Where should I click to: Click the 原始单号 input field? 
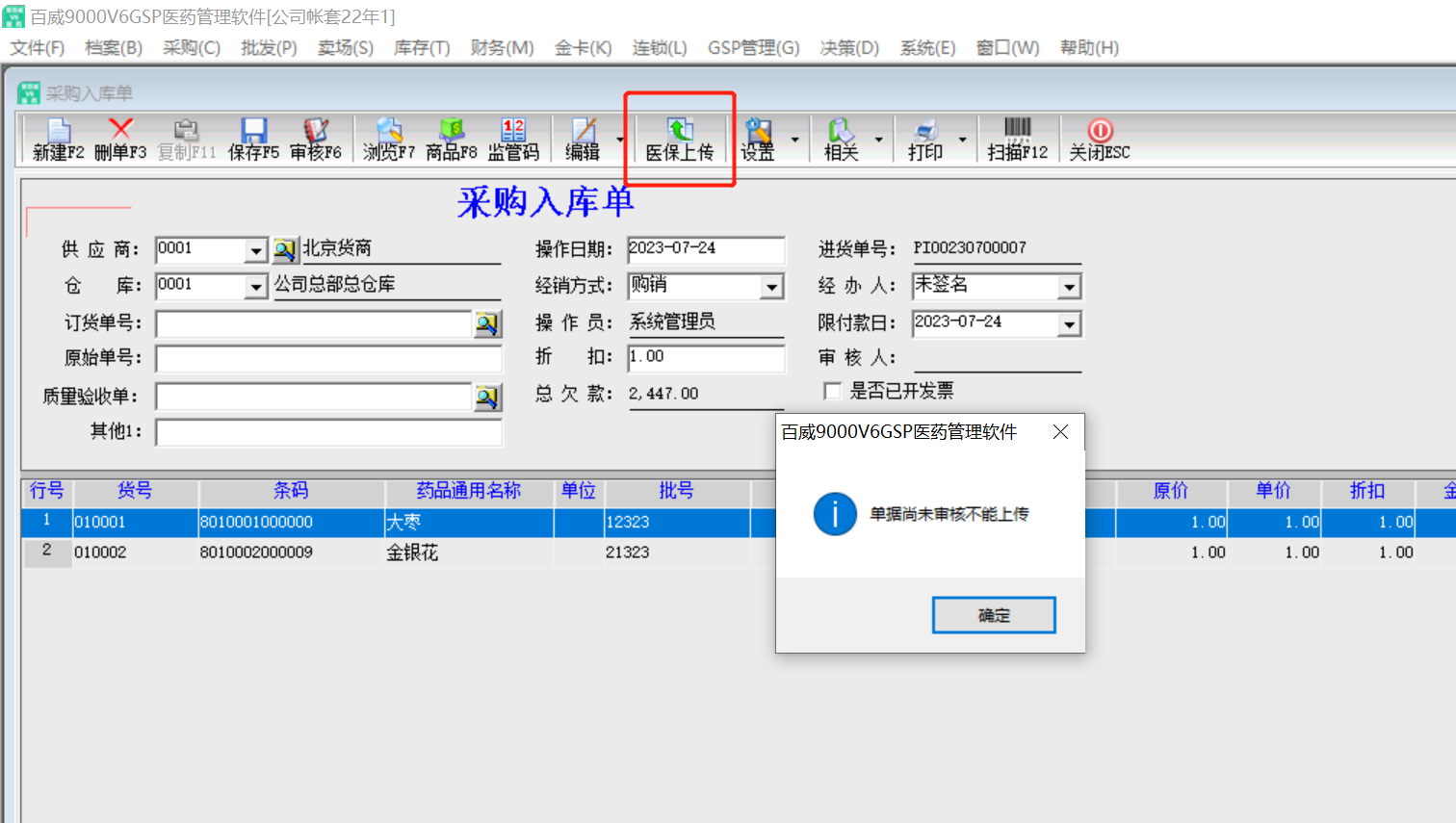328,359
